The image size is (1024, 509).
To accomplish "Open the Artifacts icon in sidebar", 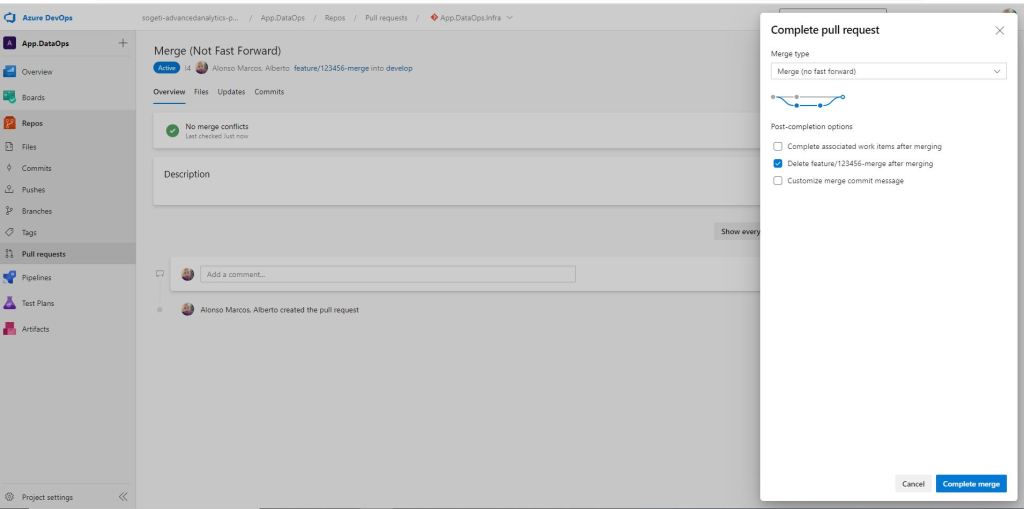I will point(11,329).
